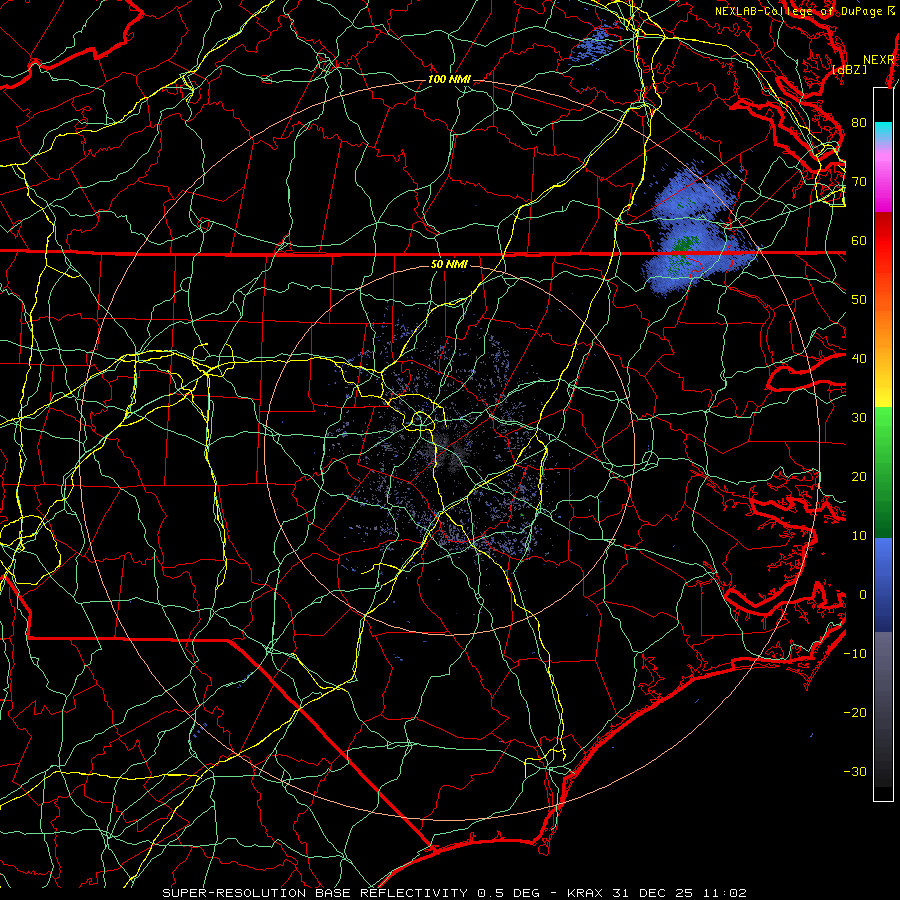Click the 100 NMI range ring label
This screenshot has height=900, width=900.
[x=449, y=79]
